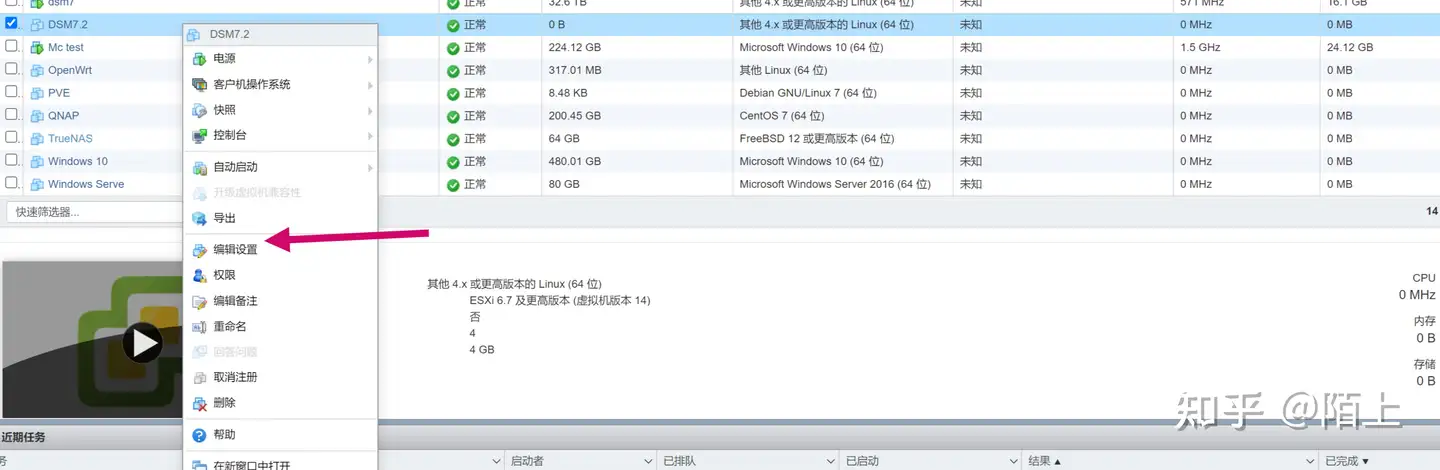1440x470 pixels.
Task: Open the 电源 (Power) submenu icon
Action: pyautogui.click(x=199, y=59)
